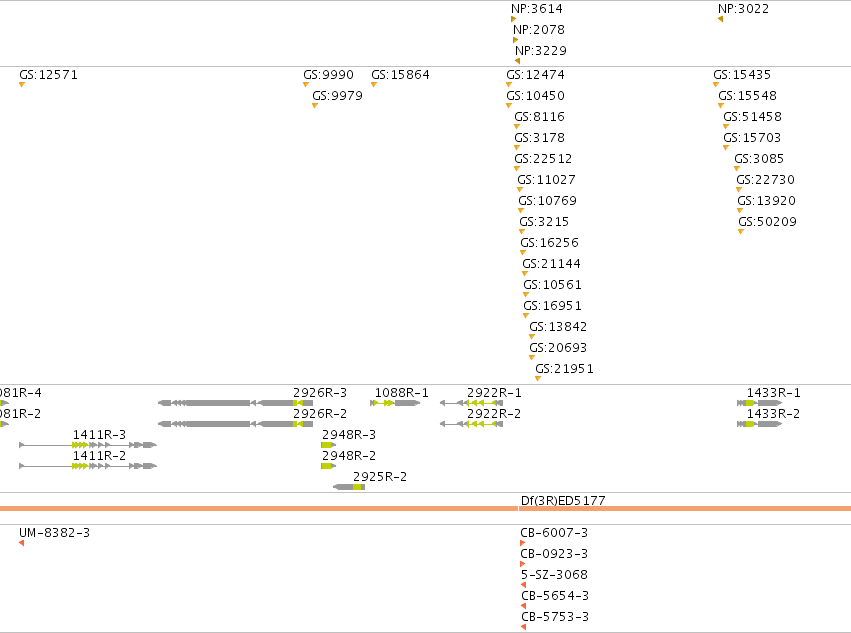Select the GS:21144 insertion label
This screenshot has height=633, width=851.
pyautogui.click(x=551, y=264)
